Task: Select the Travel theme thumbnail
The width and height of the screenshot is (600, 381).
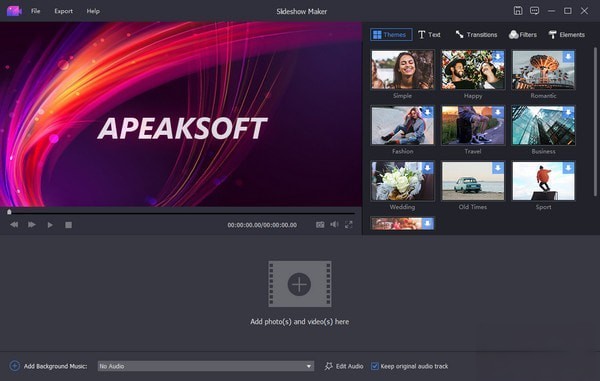Action: (473, 125)
